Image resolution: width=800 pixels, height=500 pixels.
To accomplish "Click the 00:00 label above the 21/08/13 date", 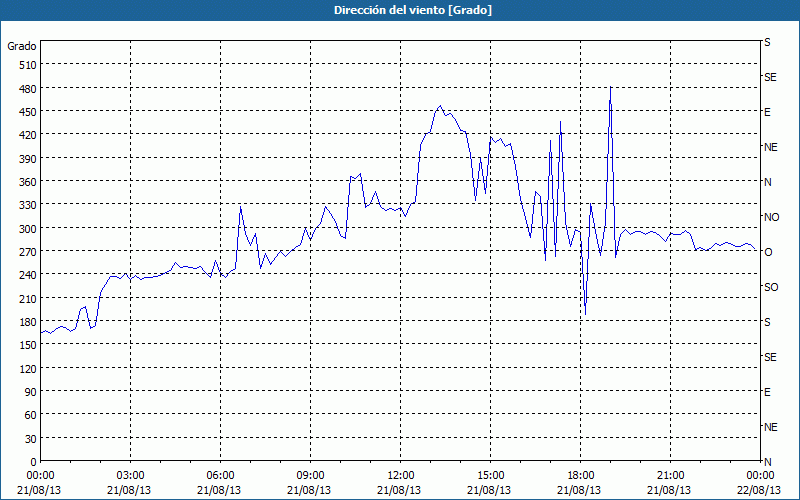I will (x=40, y=476).
